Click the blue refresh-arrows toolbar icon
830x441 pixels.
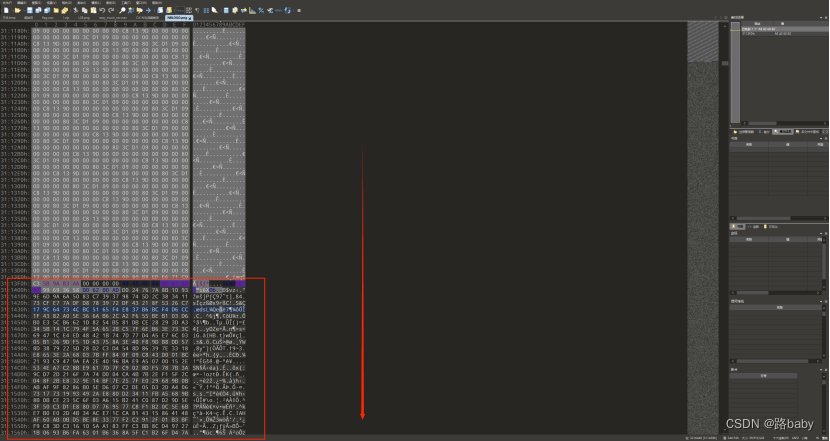click(287, 10)
